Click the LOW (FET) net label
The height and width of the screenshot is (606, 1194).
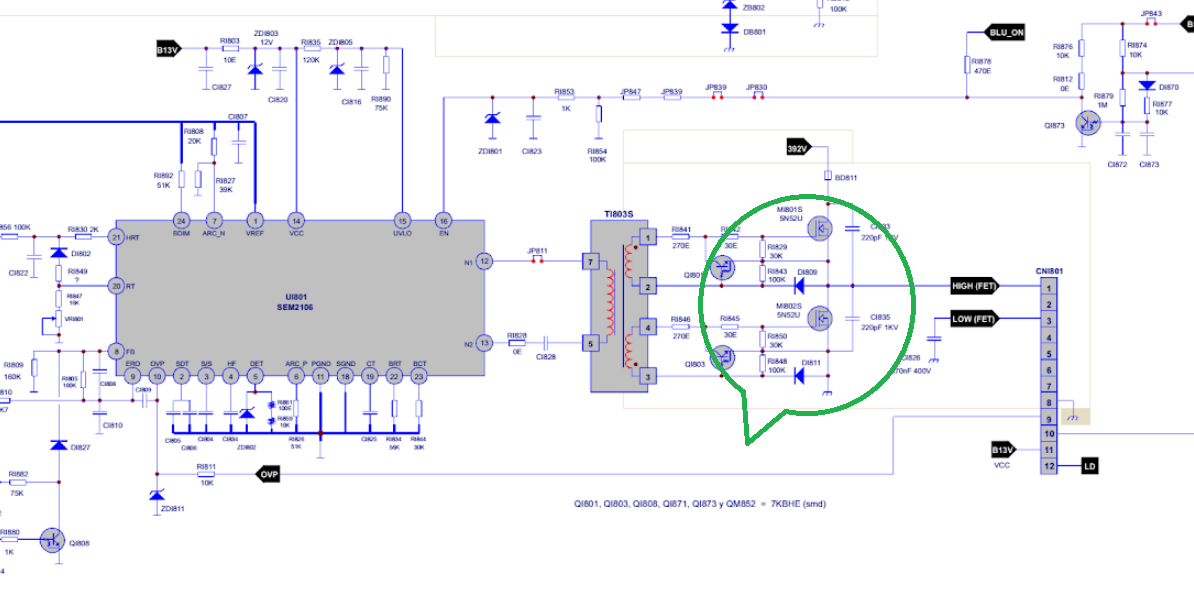(973, 318)
